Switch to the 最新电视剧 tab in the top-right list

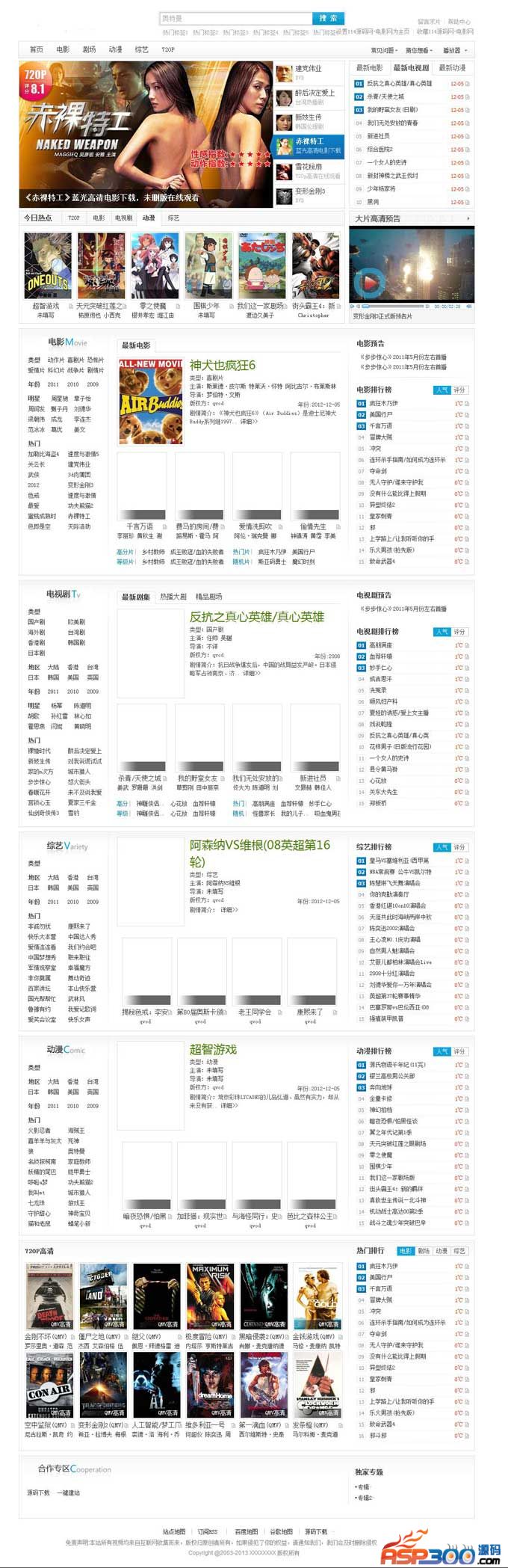pos(411,68)
